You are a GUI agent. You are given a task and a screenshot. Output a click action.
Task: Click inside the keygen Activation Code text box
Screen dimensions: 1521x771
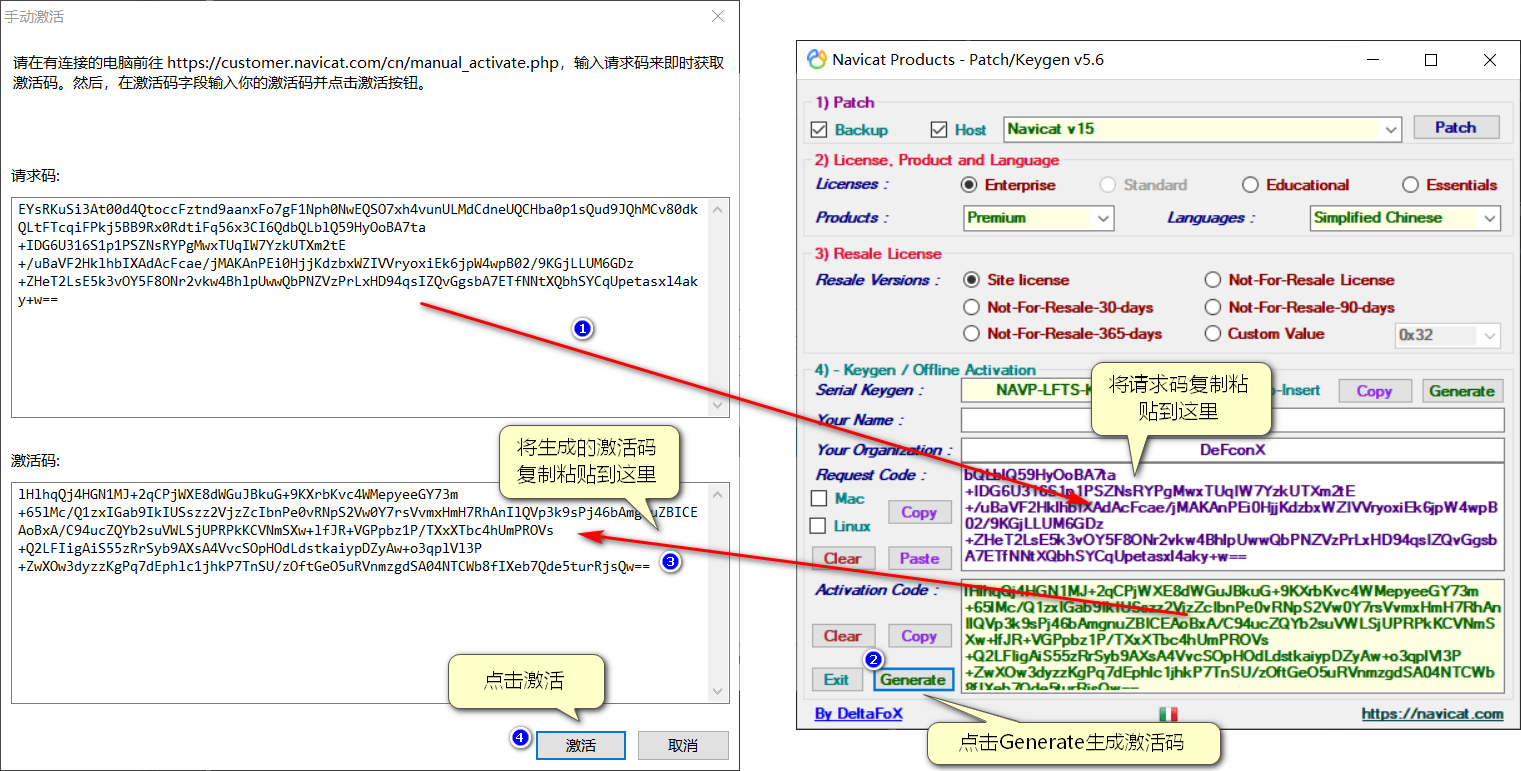(x=1232, y=636)
